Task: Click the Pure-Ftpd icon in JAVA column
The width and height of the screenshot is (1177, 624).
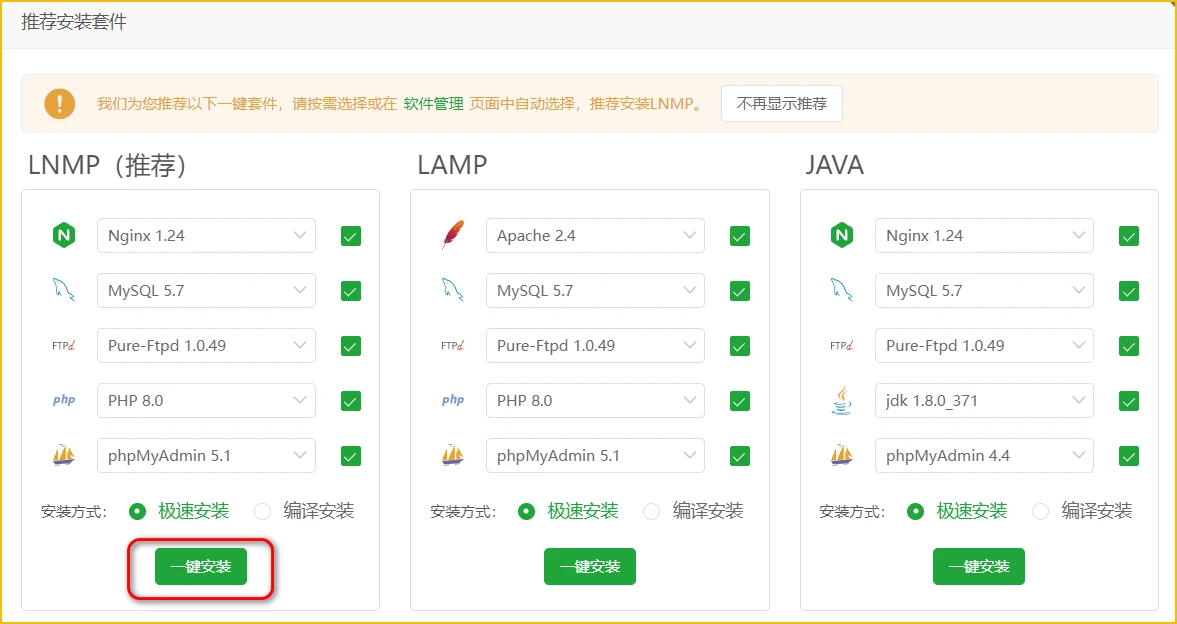Action: tap(842, 345)
